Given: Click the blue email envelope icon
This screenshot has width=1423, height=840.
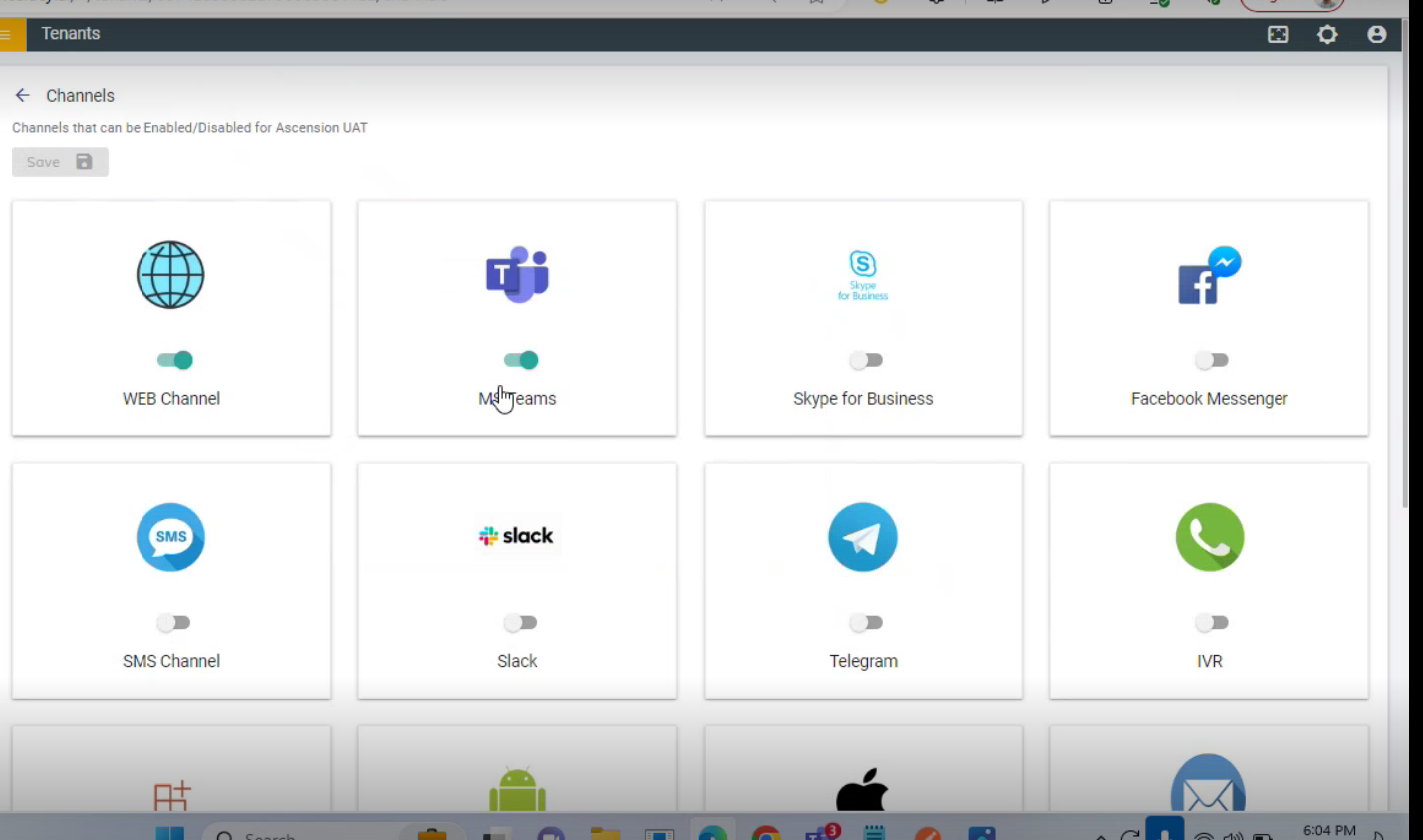Looking at the screenshot, I should [x=1208, y=783].
